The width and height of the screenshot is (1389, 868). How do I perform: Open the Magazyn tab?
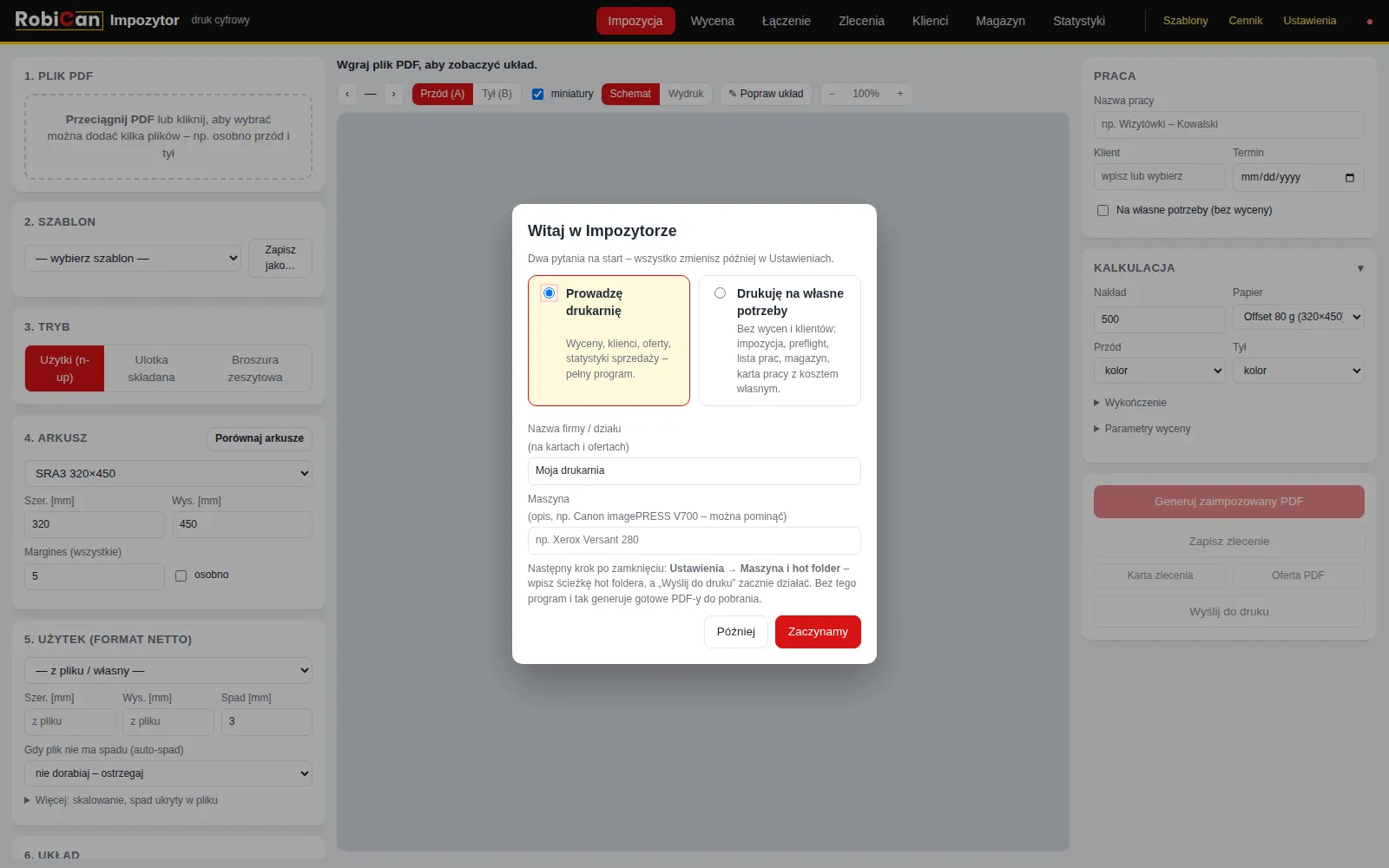[1000, 21]
